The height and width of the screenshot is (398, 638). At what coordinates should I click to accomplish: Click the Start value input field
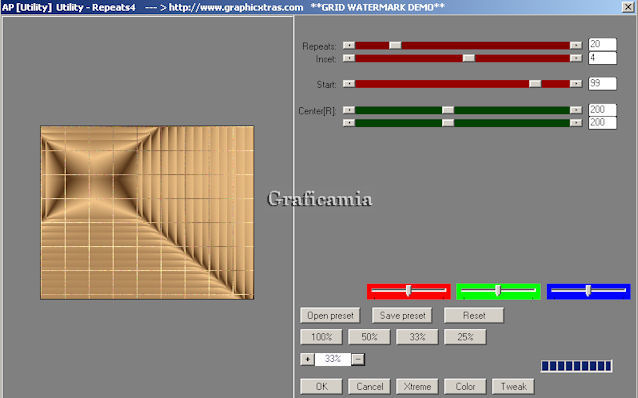pos(602,83)
